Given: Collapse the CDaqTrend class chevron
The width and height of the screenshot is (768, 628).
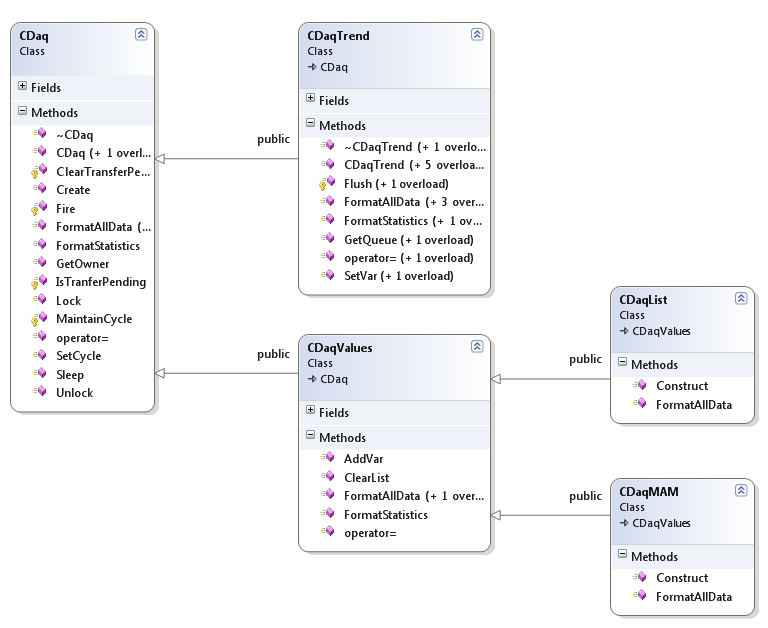Looking at the screenshot, I should 477,34.
